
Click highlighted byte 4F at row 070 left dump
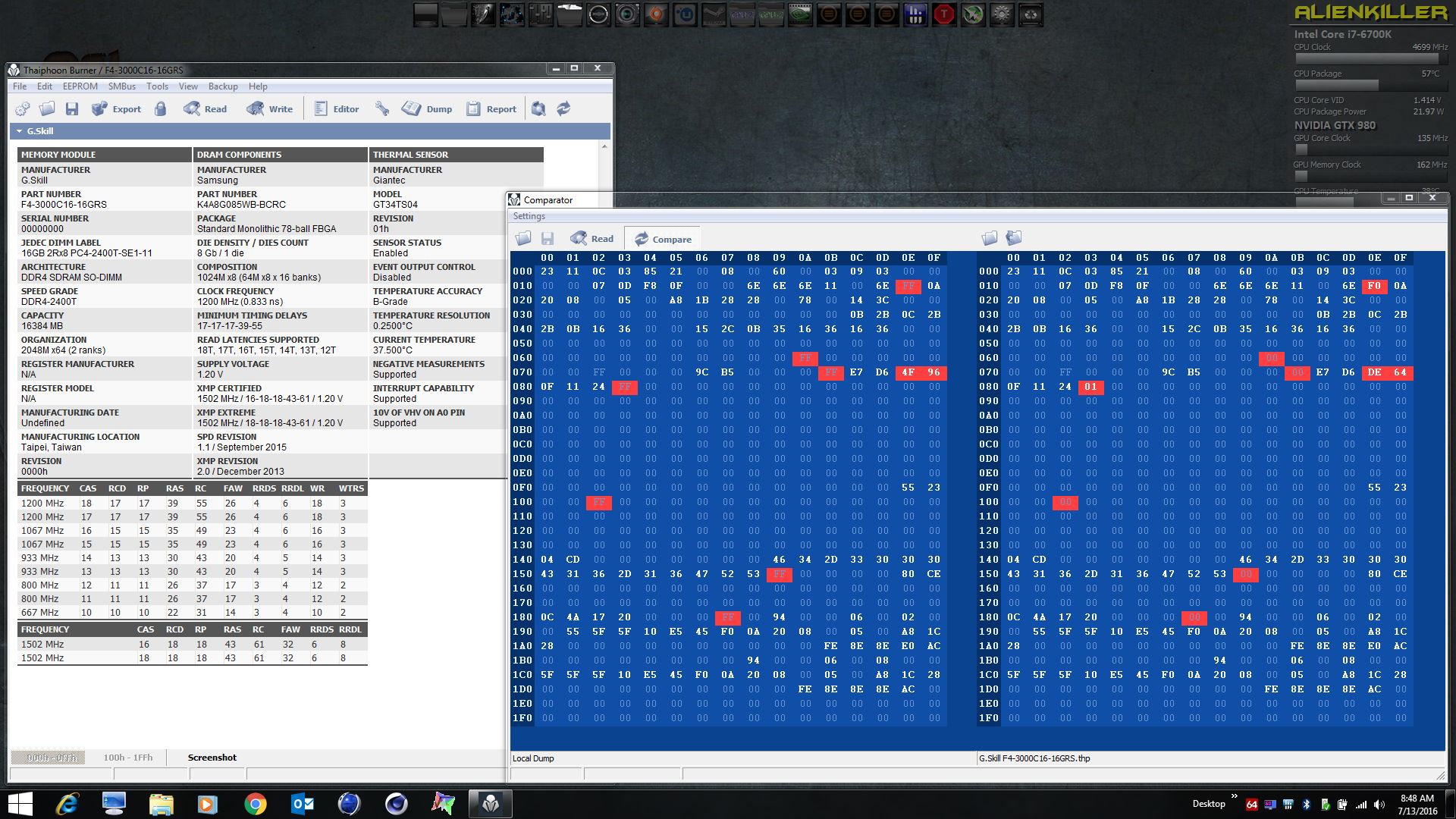coord(908,372)
